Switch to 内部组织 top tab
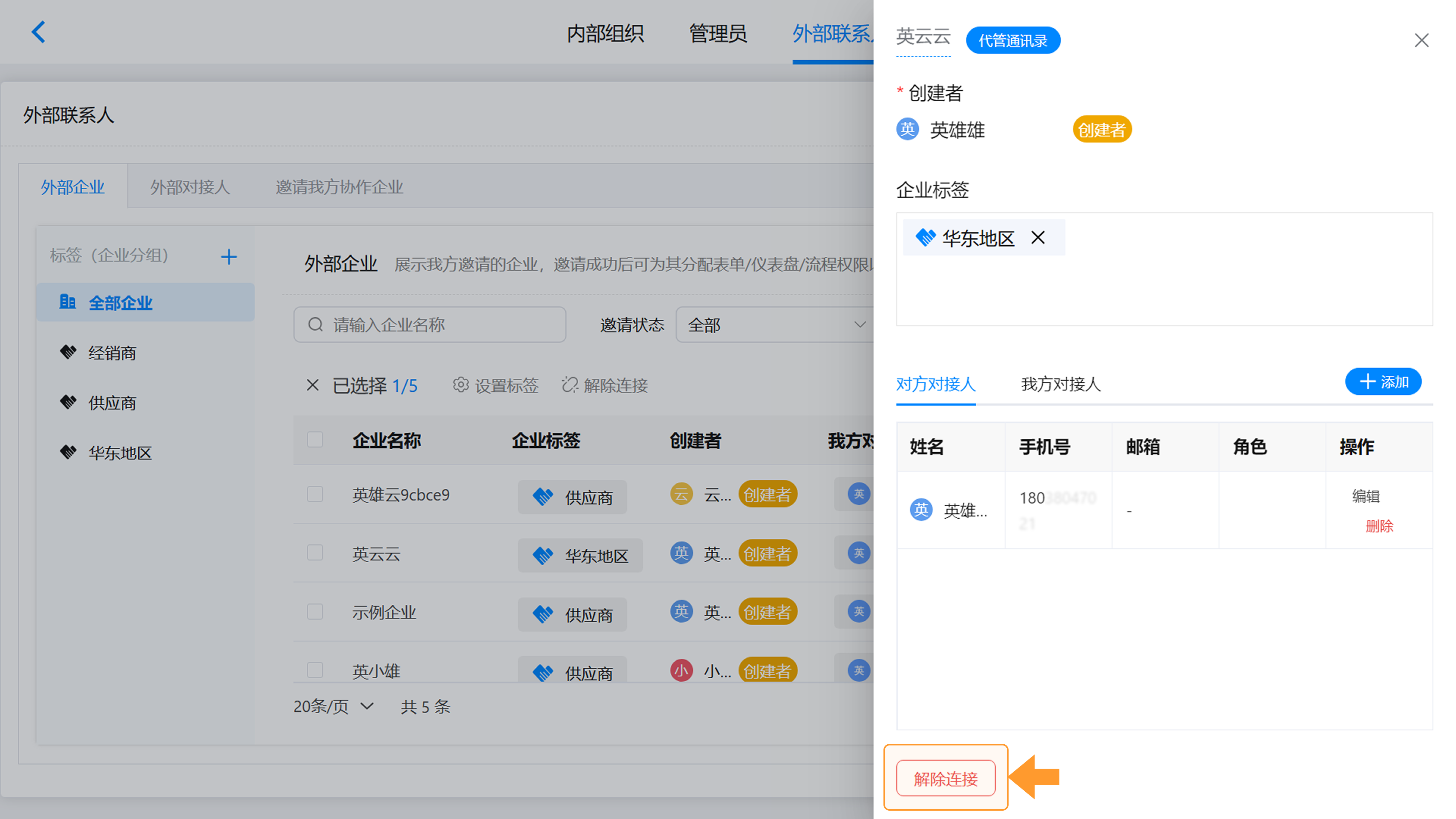The width and height of the screenshot is (1456, 819). point(606,33)
